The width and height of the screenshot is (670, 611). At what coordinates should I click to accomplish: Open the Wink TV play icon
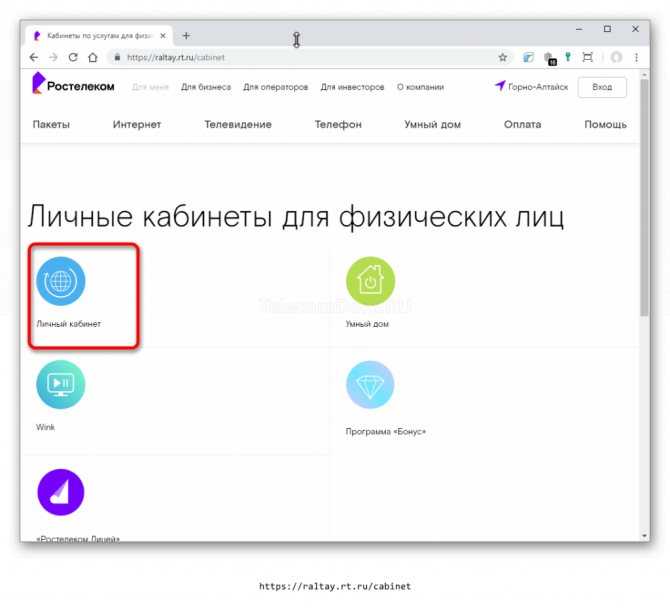point(61,385)
